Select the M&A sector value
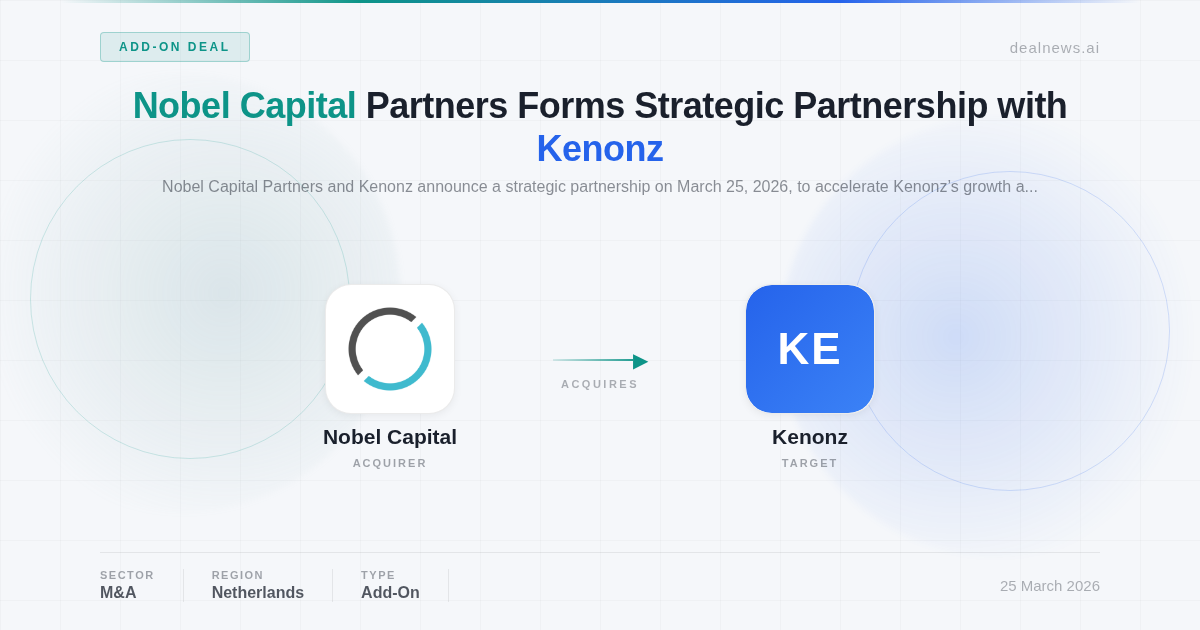This screenshot has height=630, width=1200. pyautogui.click(x=118, y=593)
